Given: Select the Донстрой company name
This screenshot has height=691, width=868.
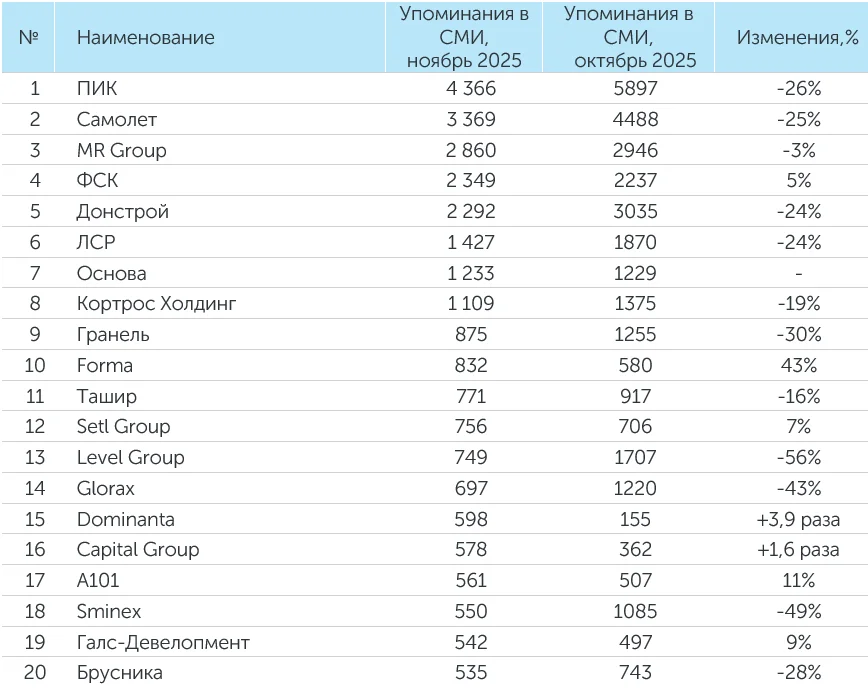Looking at the screenshot, I should coord(122,212).
